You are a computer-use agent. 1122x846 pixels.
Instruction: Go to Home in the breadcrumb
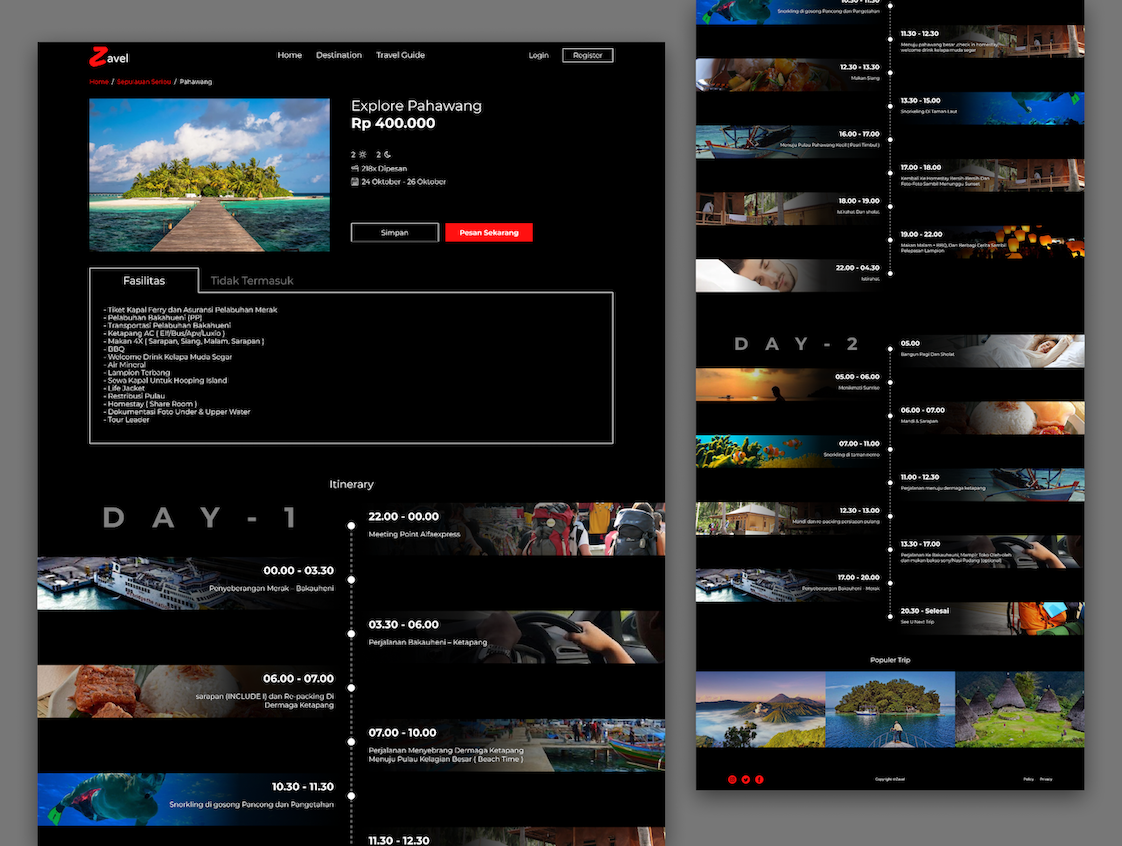coord(98,82)
